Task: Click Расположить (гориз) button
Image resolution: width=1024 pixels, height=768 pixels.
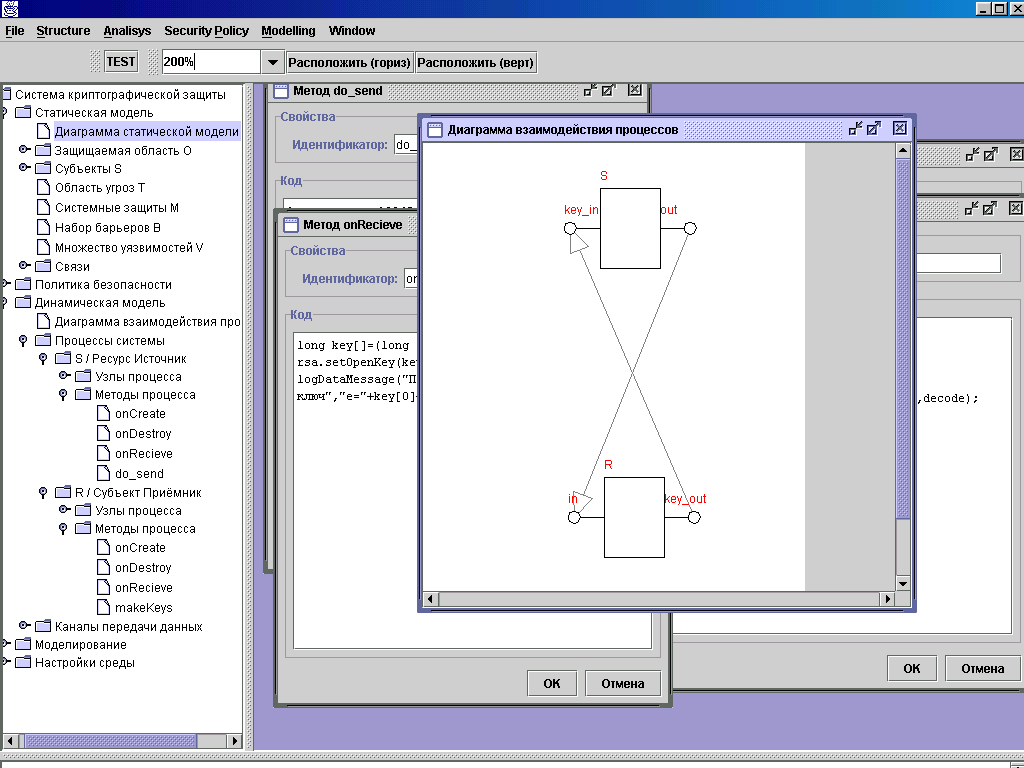Action: (x=349, y=63)
